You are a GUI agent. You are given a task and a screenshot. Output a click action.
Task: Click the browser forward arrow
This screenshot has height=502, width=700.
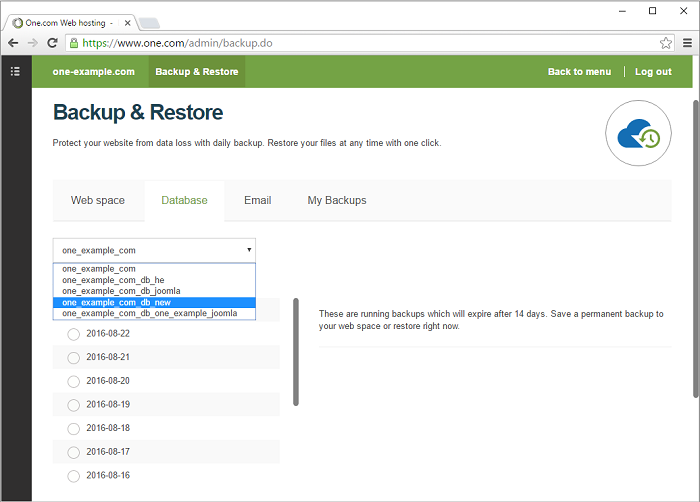point(33,43)
